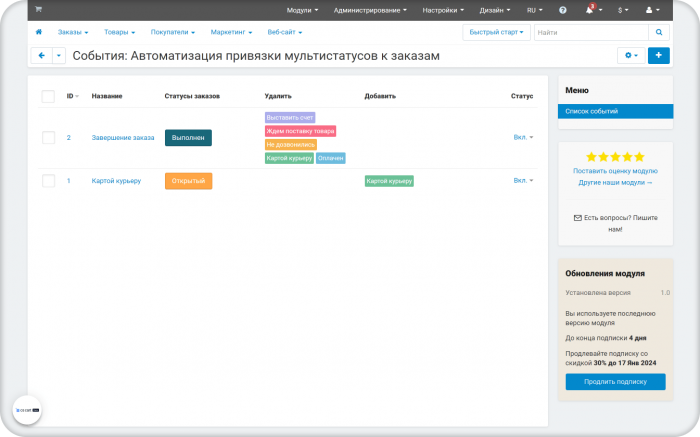The image size is (700, 437).
Task: Open the storefront cart icon
Action: [x=38, y=9]
